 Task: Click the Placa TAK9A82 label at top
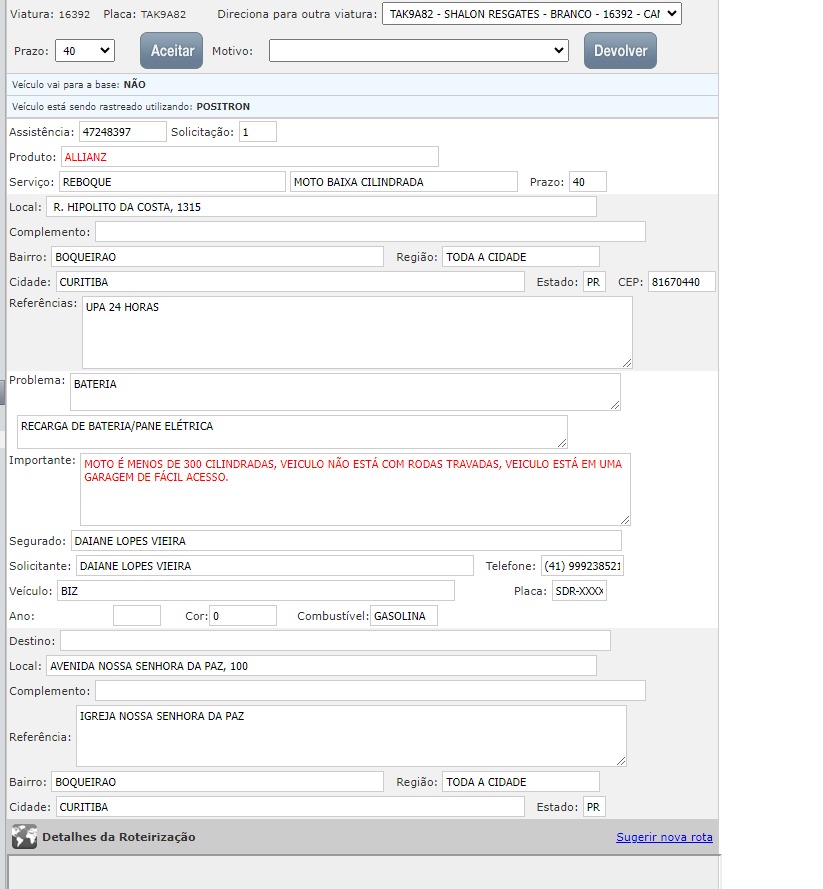pyautogui.click(x=145, y=14)
